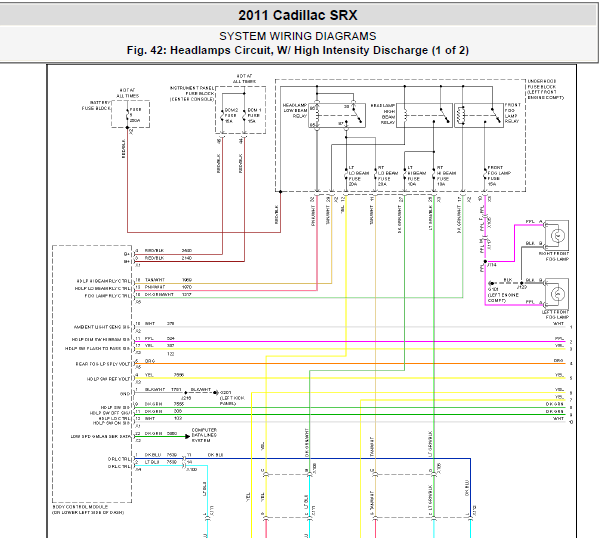Click the RT HI BEAM FUSE label
The width and height of the screenshot is (599, 538).
(x=446, y=176)
